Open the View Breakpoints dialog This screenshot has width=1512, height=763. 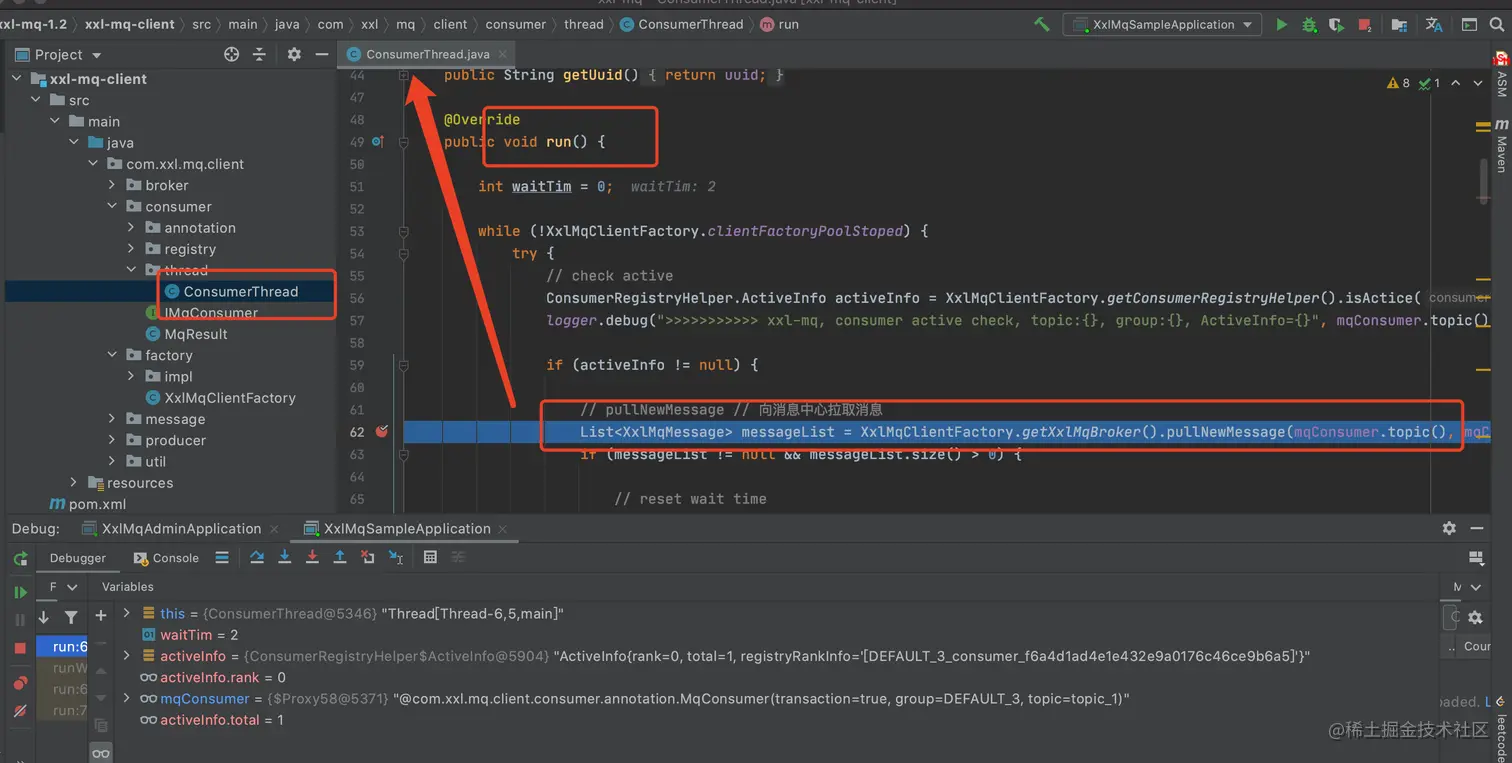pyautogui.click(x=20, y=683)
